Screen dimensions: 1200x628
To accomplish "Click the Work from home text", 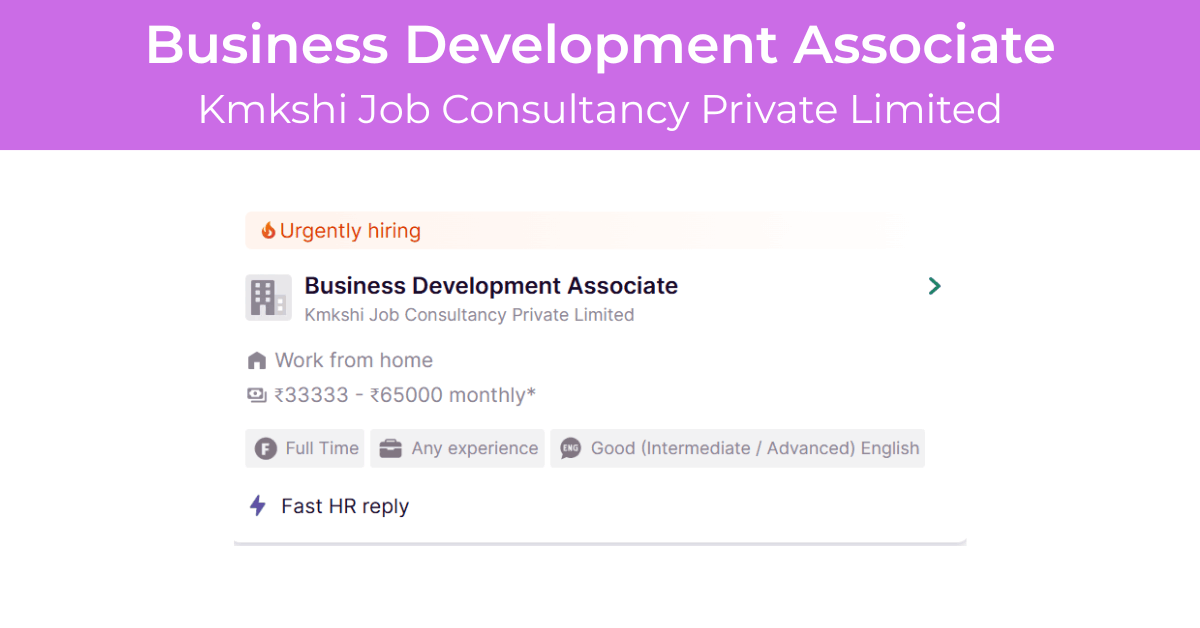I will point(354,360).
